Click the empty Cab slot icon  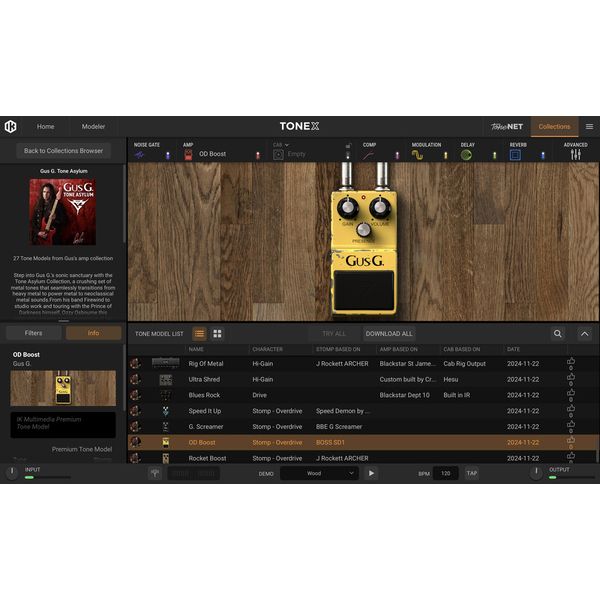[x=278, y=155]
